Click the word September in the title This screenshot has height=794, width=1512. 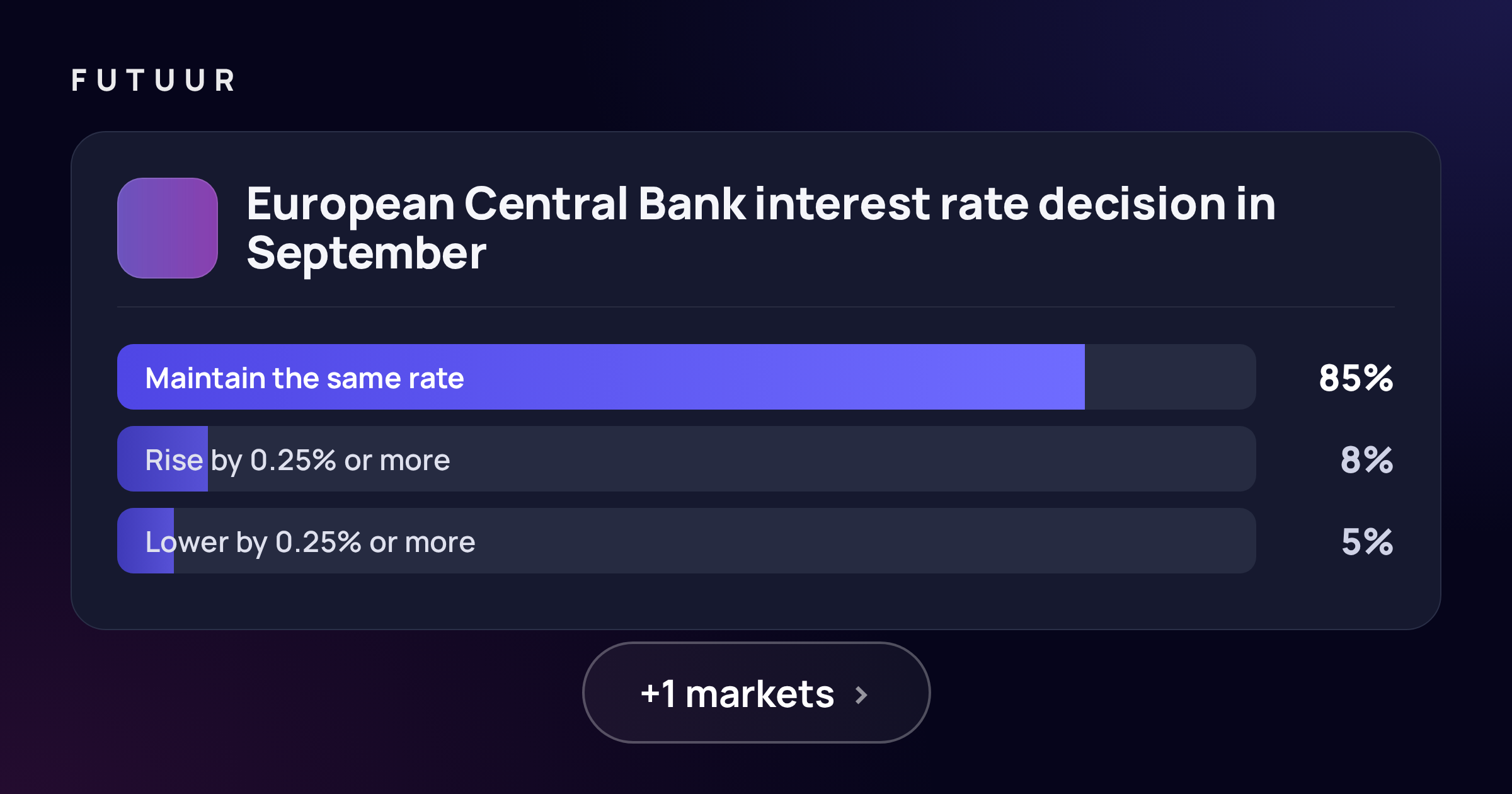(366, 253)
